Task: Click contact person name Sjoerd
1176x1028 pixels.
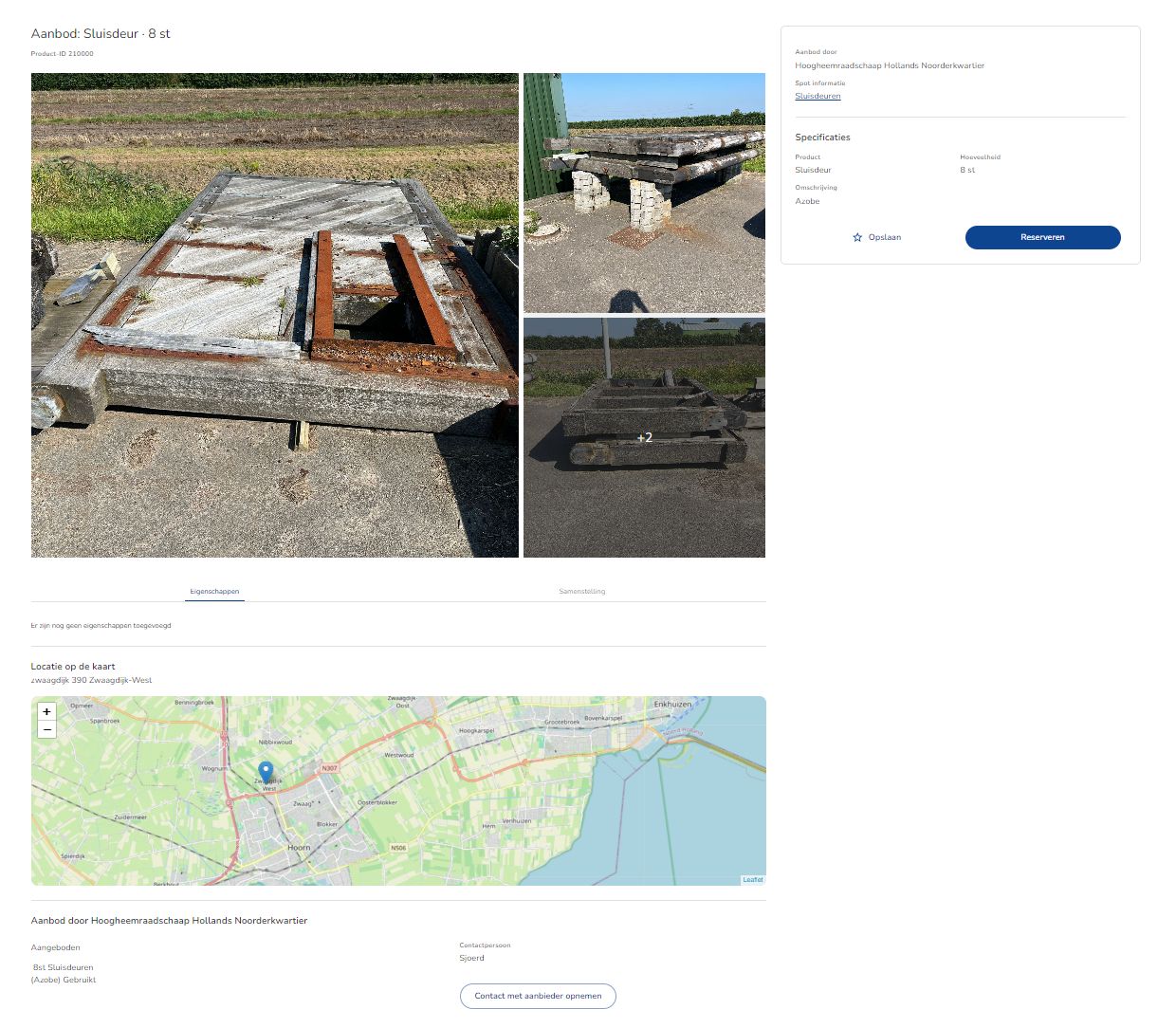Action: coord(471,958)
